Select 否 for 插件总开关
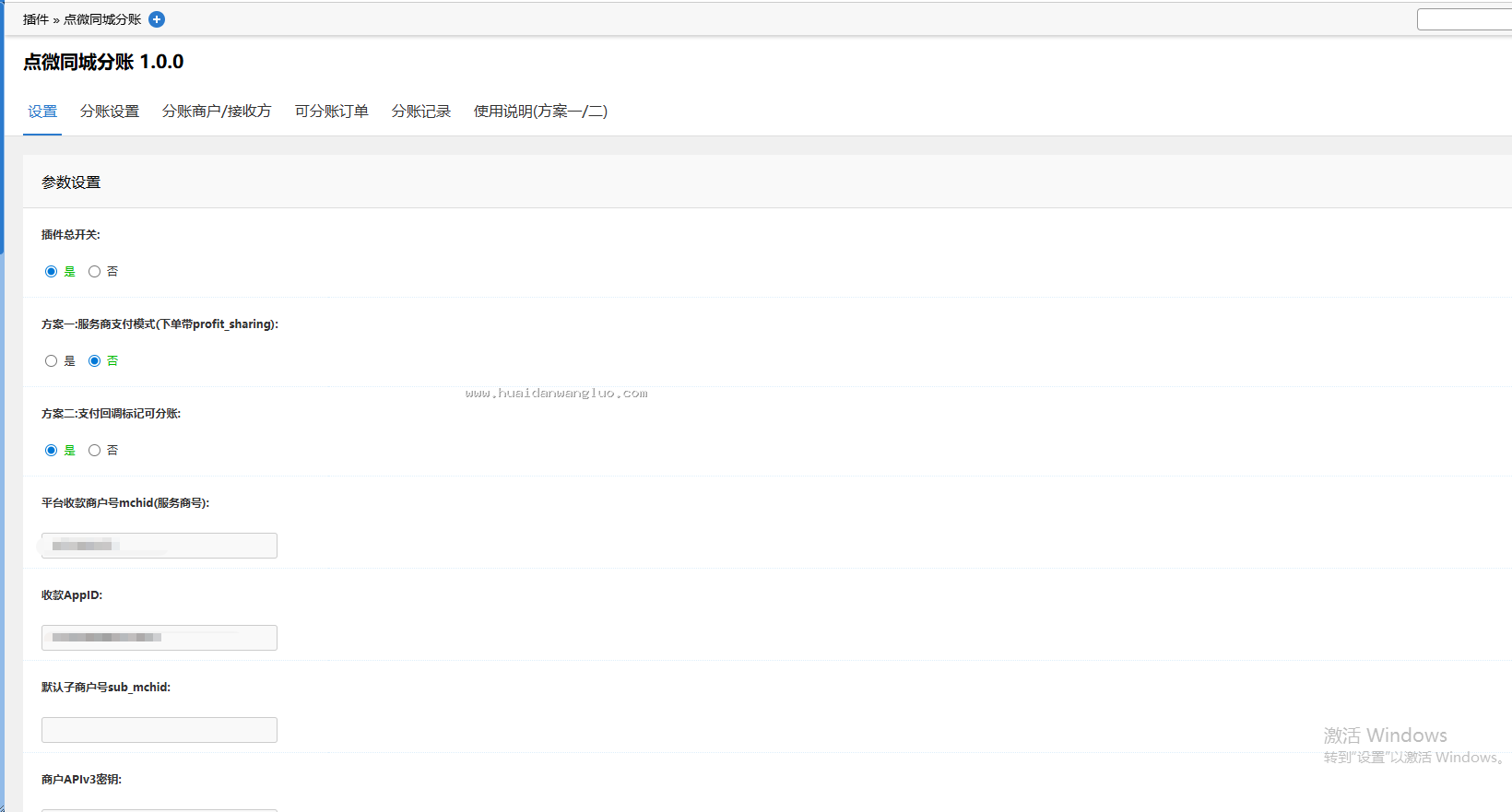This screenshot has height=812, width=1512. tap(94, 272)
